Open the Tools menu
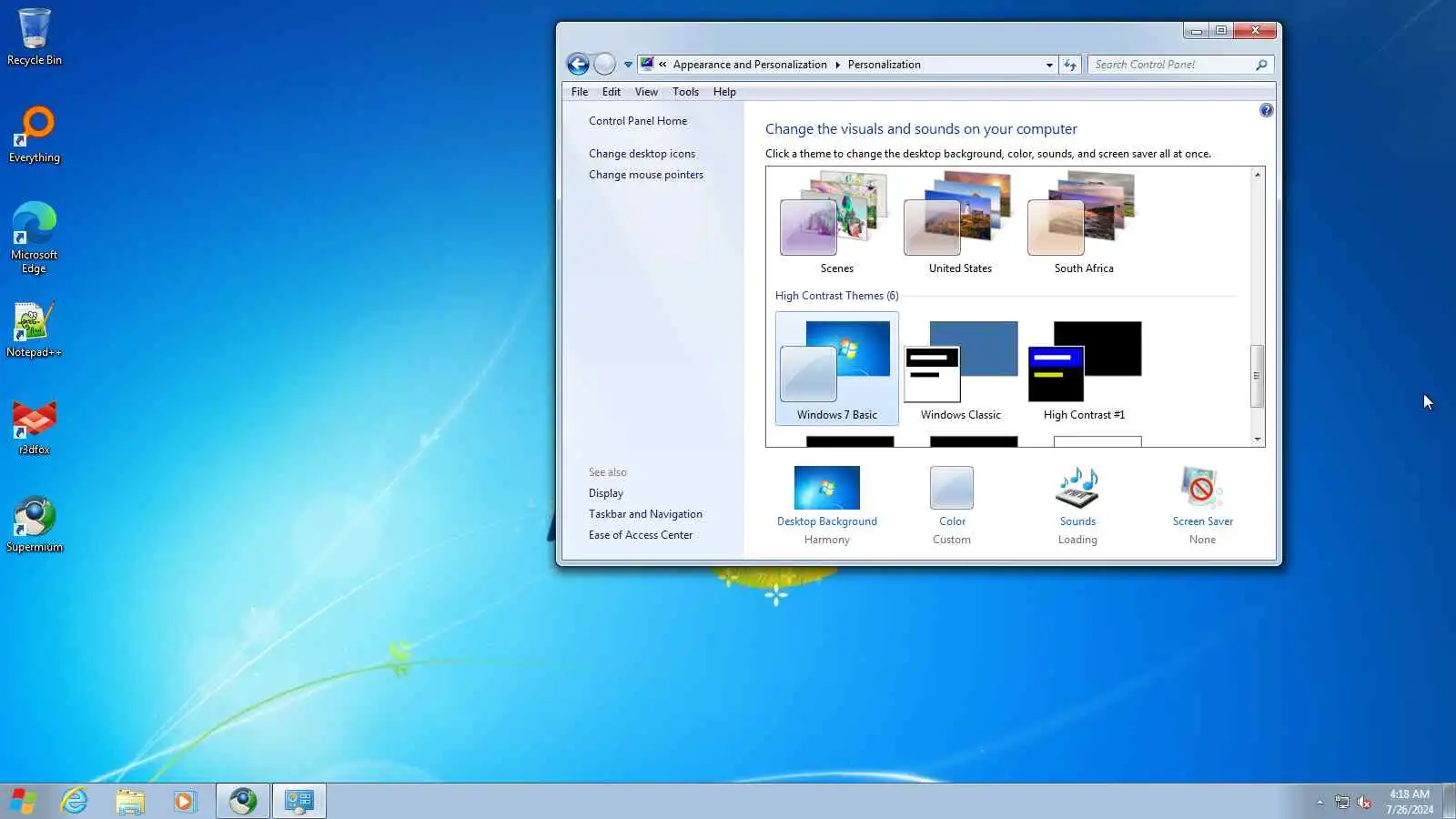 (x=685, y=92)
